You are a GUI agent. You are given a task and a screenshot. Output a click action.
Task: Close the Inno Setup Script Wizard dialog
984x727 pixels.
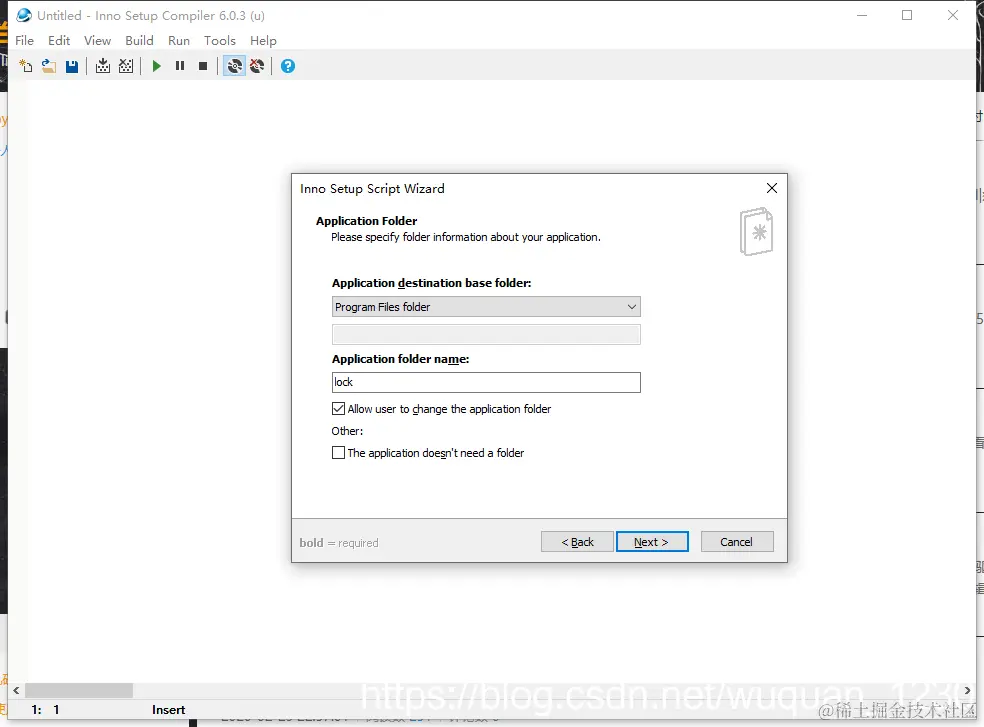772,188
